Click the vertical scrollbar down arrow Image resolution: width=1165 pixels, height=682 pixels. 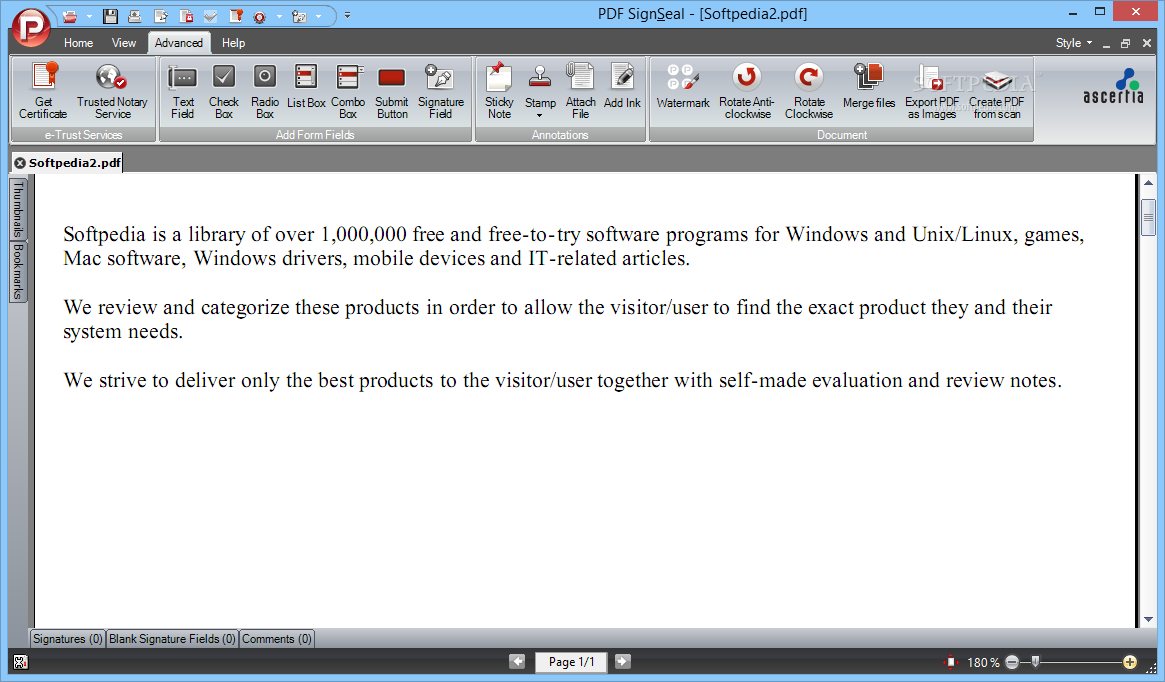(1148, 619)
